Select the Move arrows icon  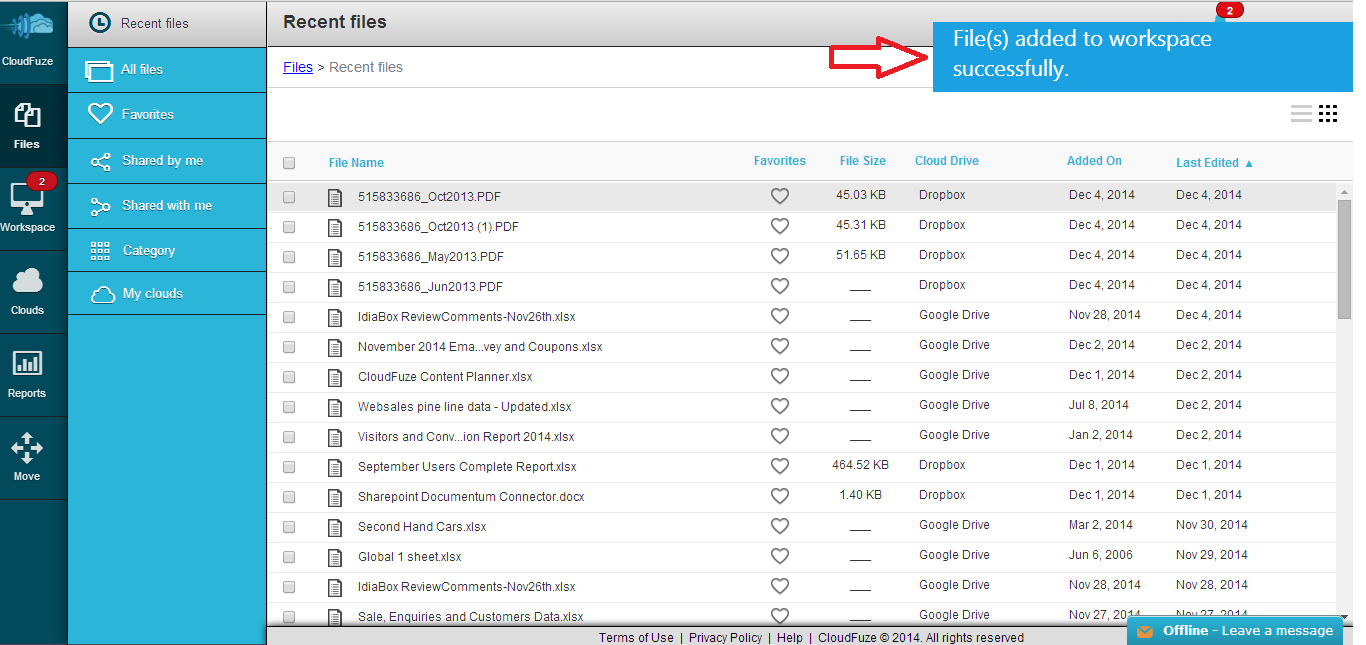(27, 448)
